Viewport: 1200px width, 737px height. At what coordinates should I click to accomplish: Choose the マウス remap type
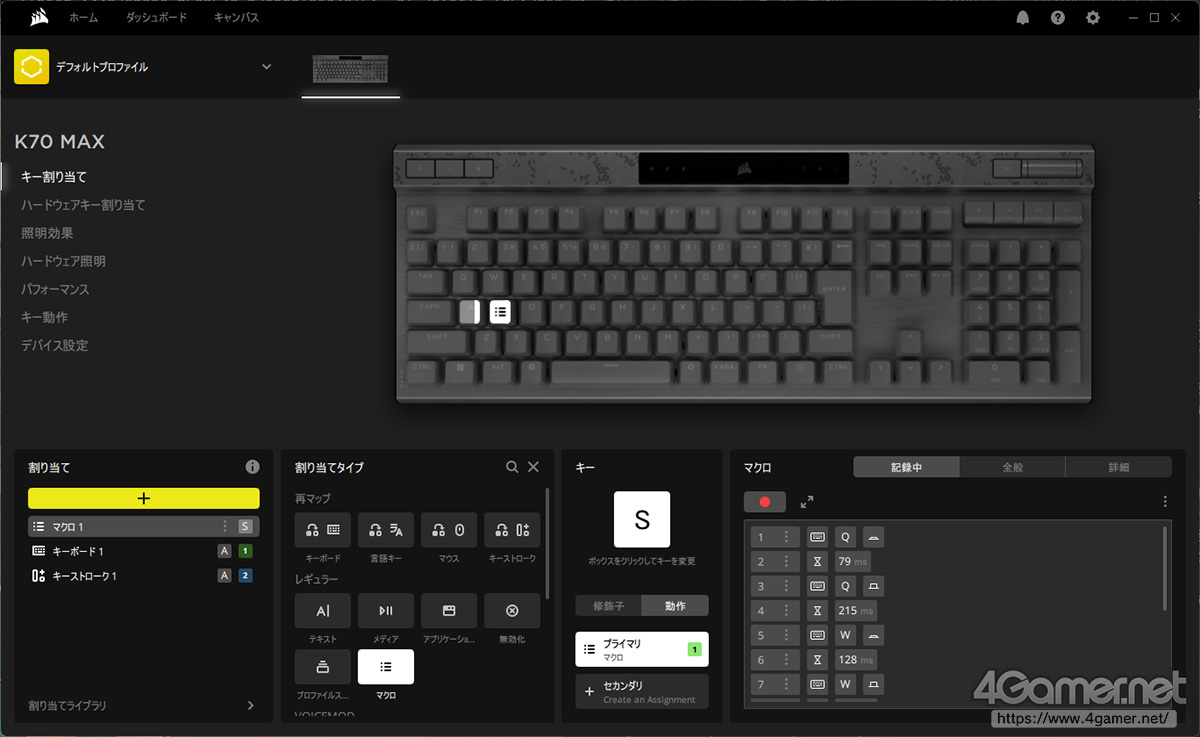(x=449, y=530)
